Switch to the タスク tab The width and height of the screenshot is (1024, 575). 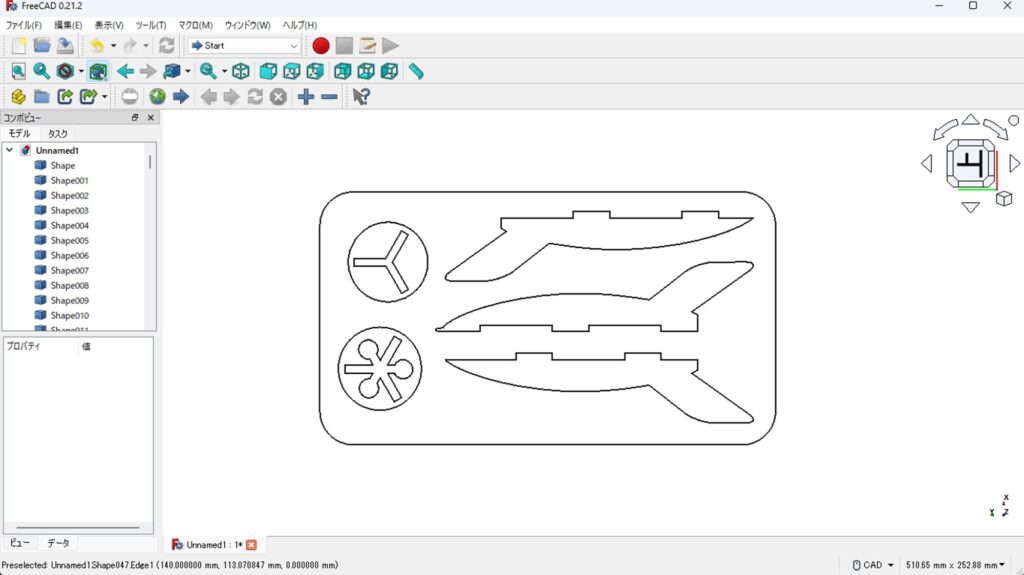point(57,133)
